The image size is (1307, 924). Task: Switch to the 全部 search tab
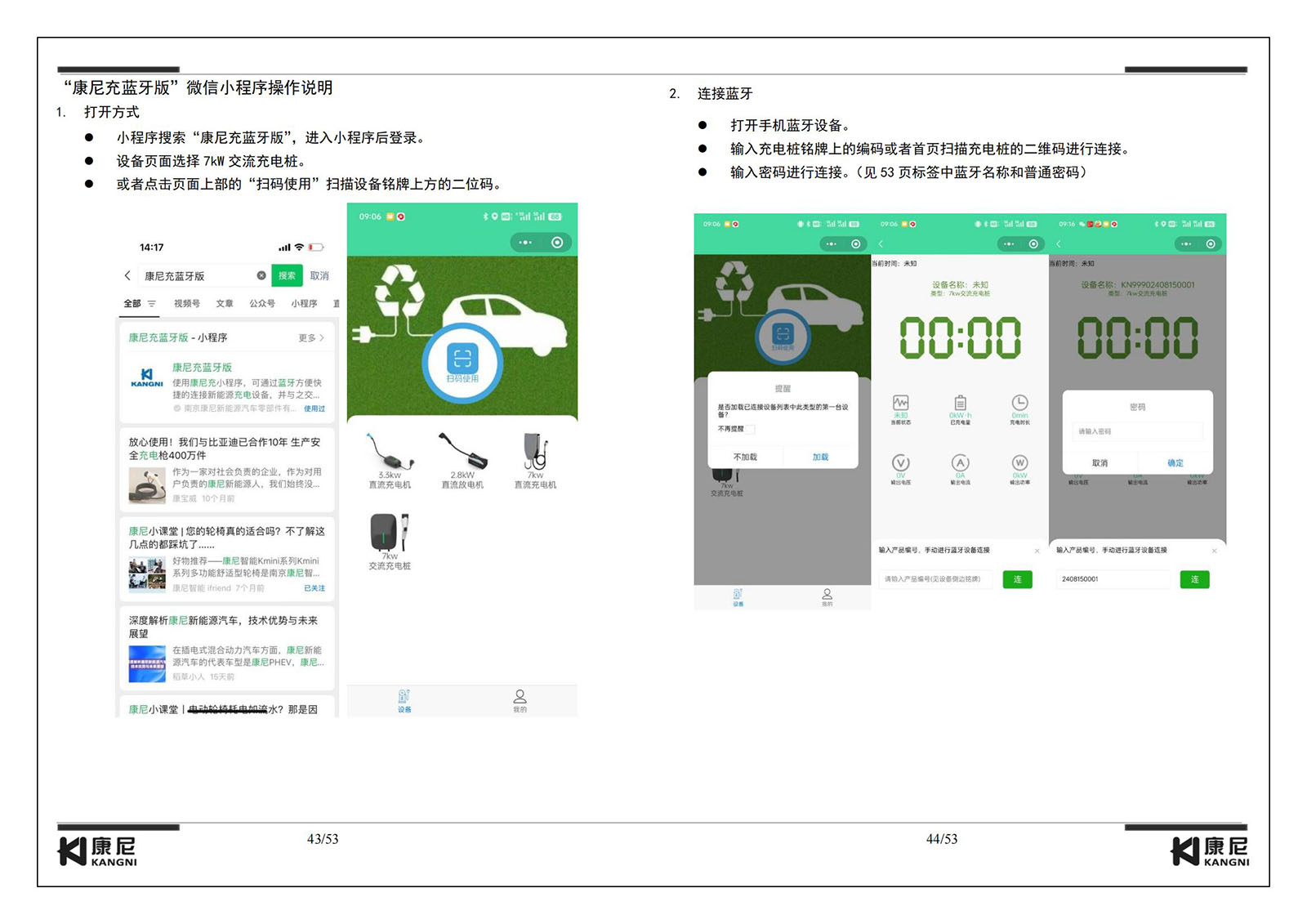pyautogui.click(x=132, y=304)
